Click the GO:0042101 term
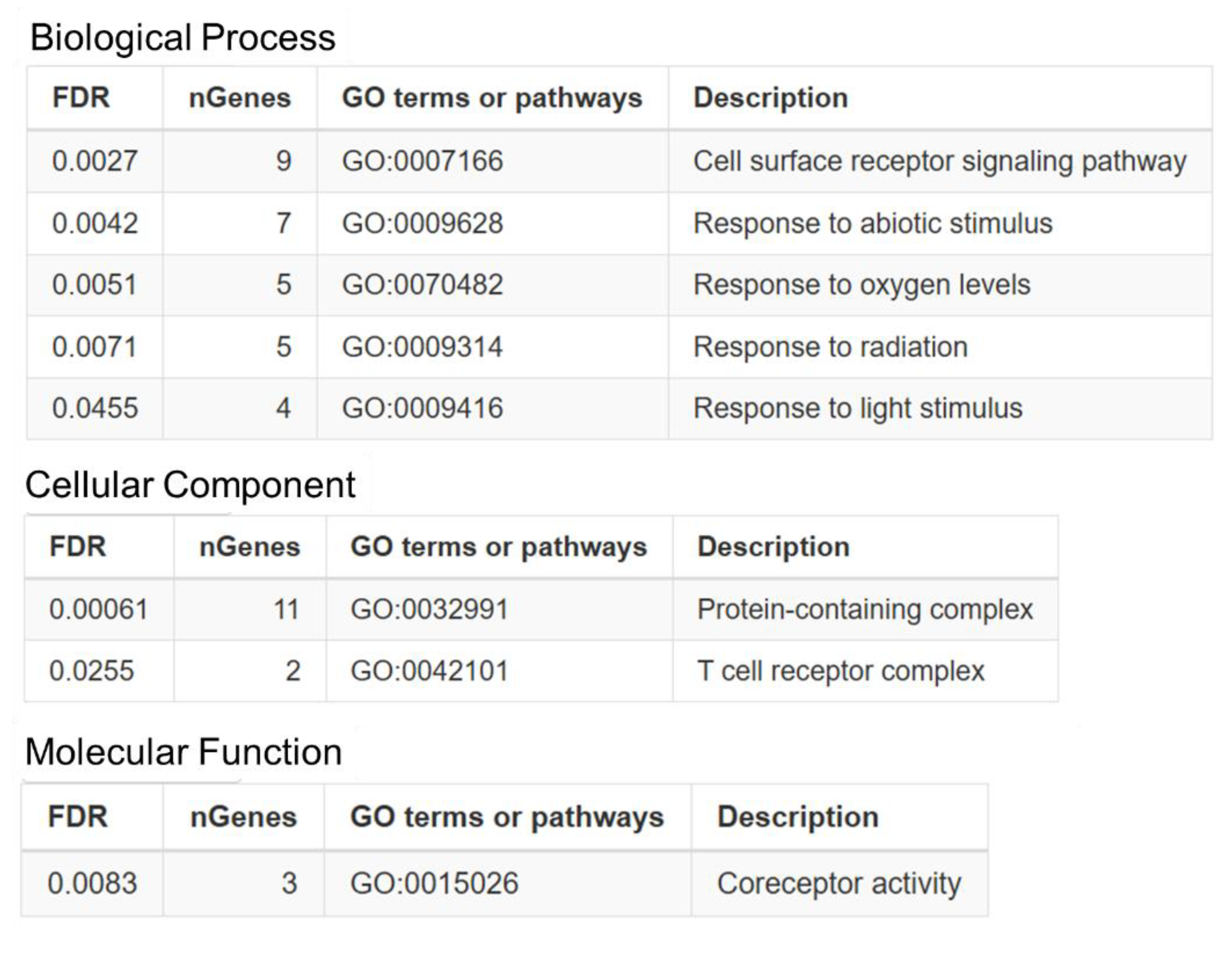Viewport: 1232px width, 955px height. (x=429, y=671)
